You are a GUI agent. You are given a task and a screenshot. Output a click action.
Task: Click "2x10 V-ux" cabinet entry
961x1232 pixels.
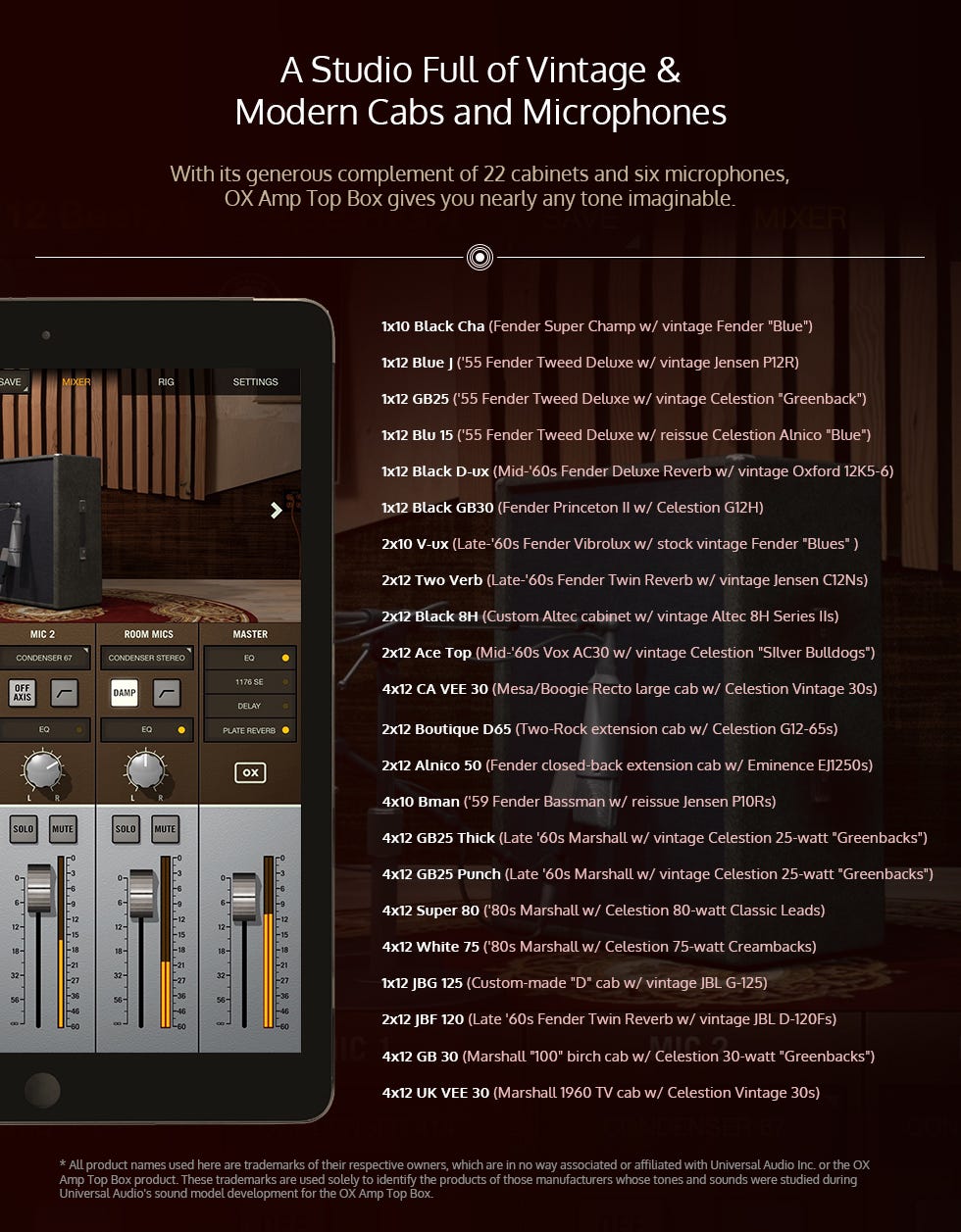(x=620, y=544)
